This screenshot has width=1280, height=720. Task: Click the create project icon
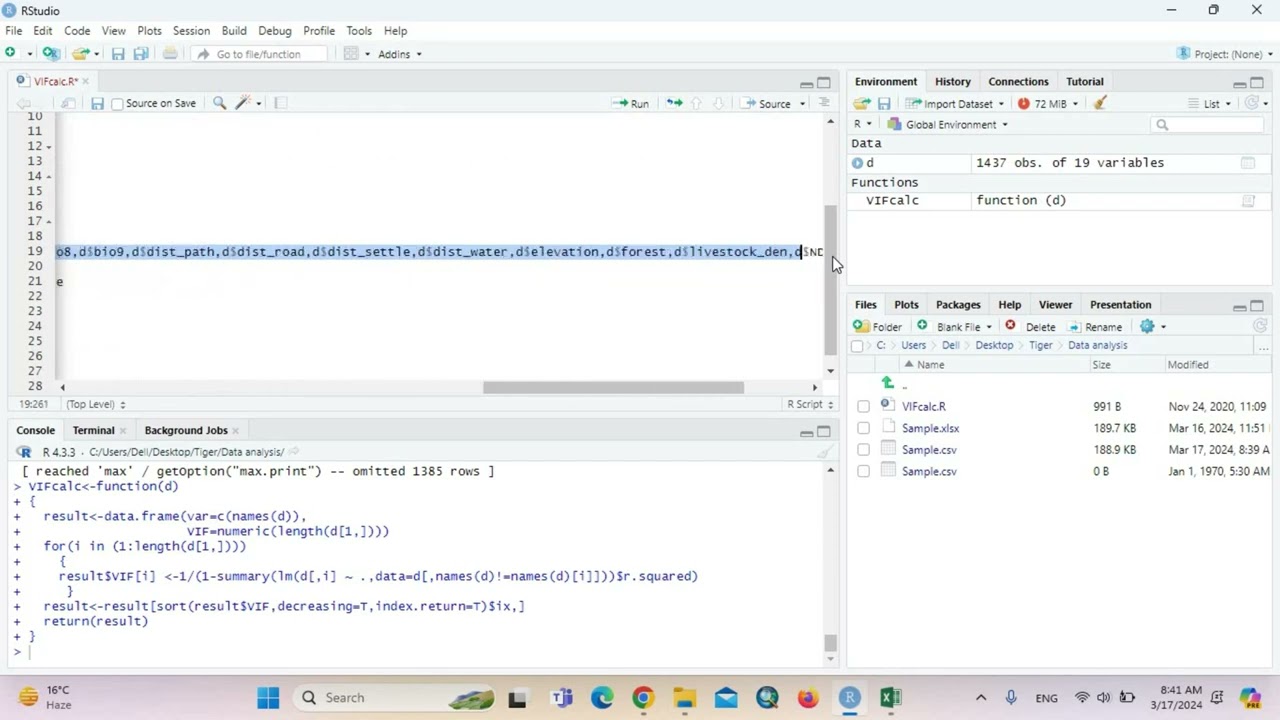pyautogui.click(x=50, y=54)
